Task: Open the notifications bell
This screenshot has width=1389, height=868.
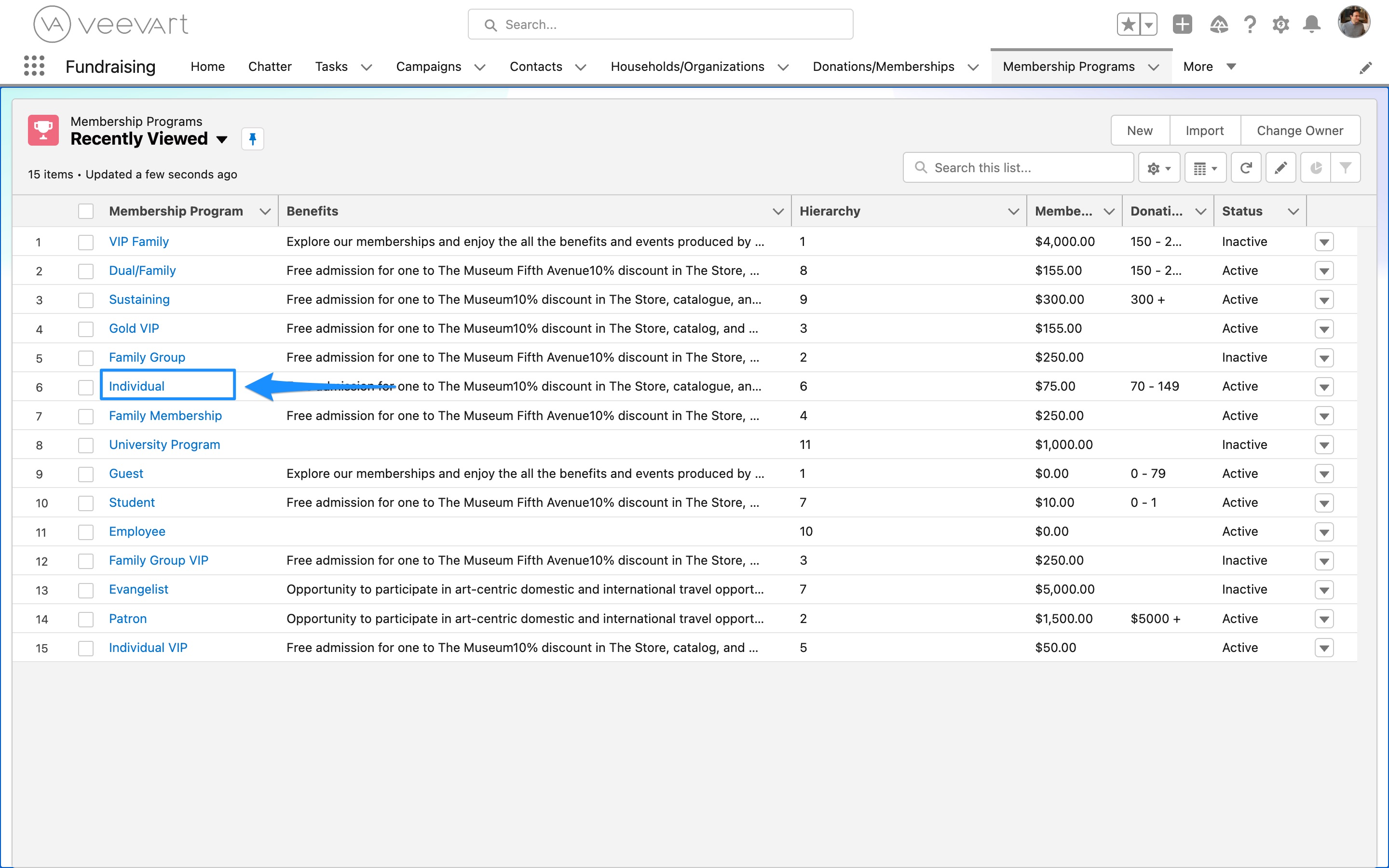Action: pos(1312,24)
